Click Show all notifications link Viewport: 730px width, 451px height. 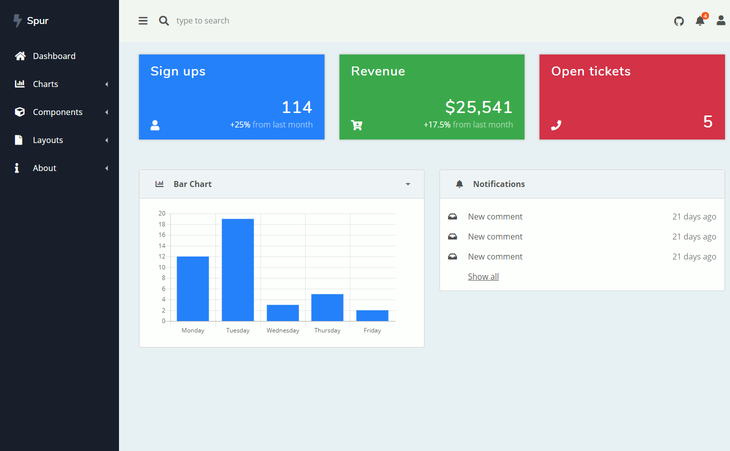coord(483,276)
